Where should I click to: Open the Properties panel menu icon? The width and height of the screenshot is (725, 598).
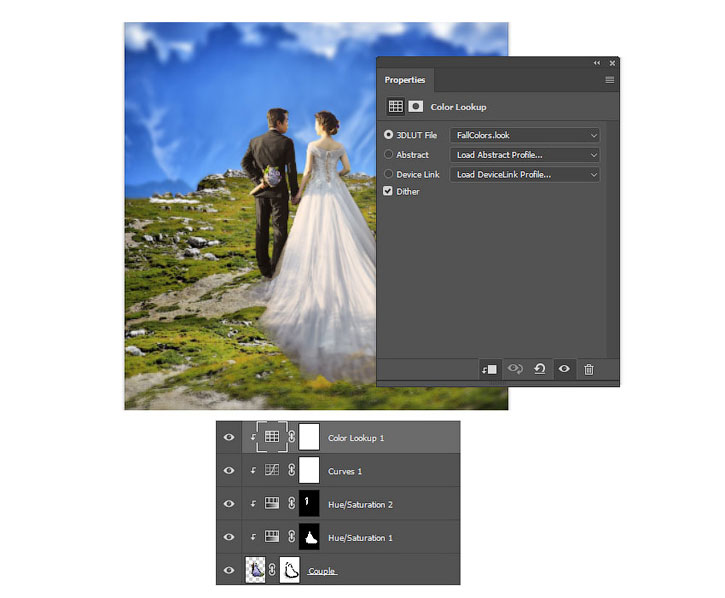pos(610,80)
